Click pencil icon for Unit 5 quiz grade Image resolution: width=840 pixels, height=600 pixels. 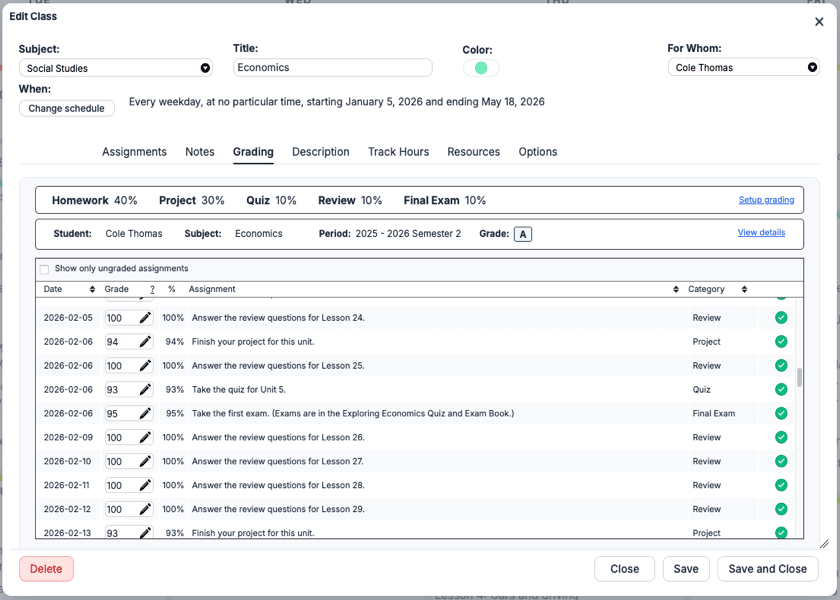point(145,389)
